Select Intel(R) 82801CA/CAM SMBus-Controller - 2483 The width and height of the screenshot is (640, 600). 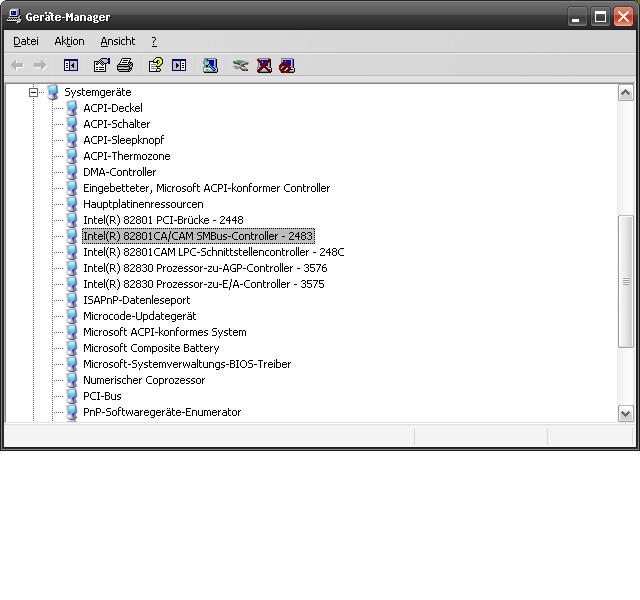(x=198, y=236)
